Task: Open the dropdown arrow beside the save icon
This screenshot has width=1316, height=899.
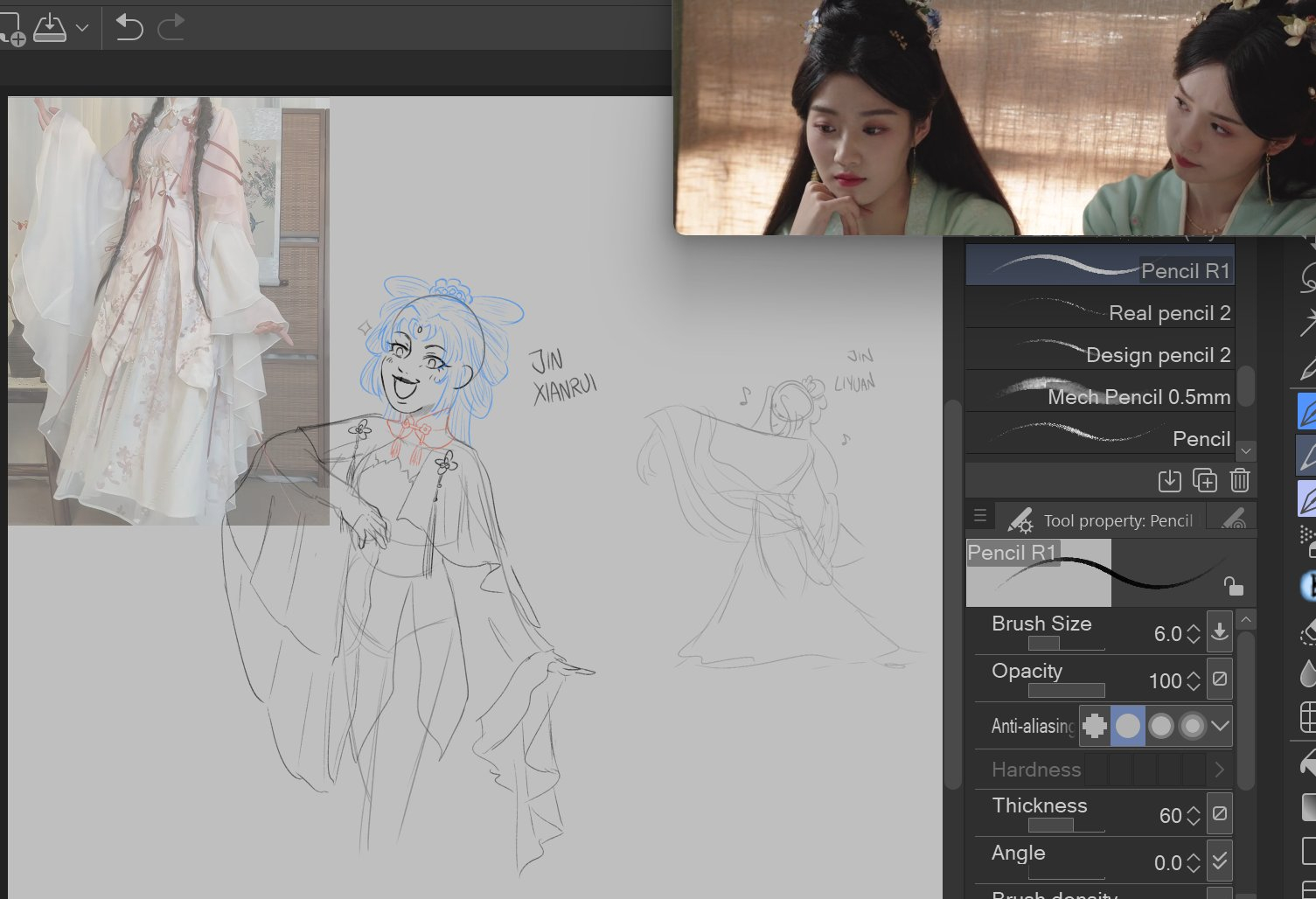Action: 82,28
